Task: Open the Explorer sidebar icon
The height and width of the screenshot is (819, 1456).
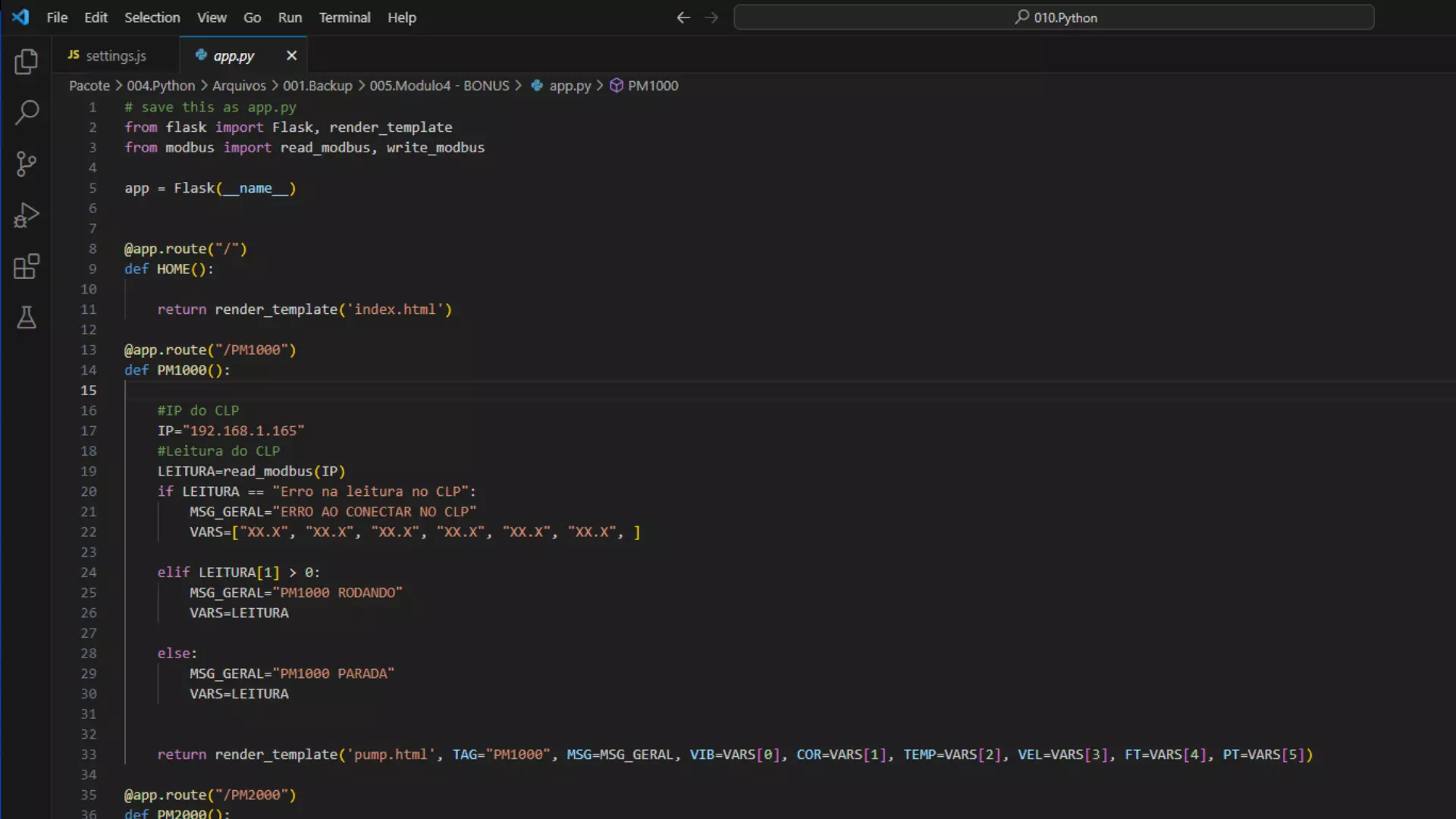Action: 27,61
